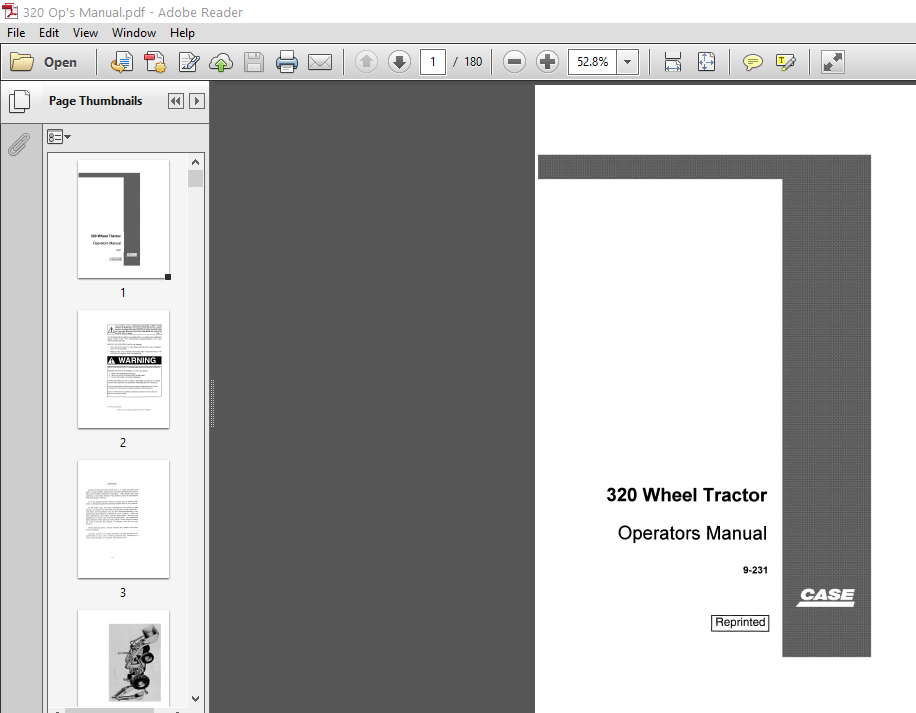The height and width of the screenshot is (713, 916).
Task: Select the highlight text tool
Action: tap(786, 62)
